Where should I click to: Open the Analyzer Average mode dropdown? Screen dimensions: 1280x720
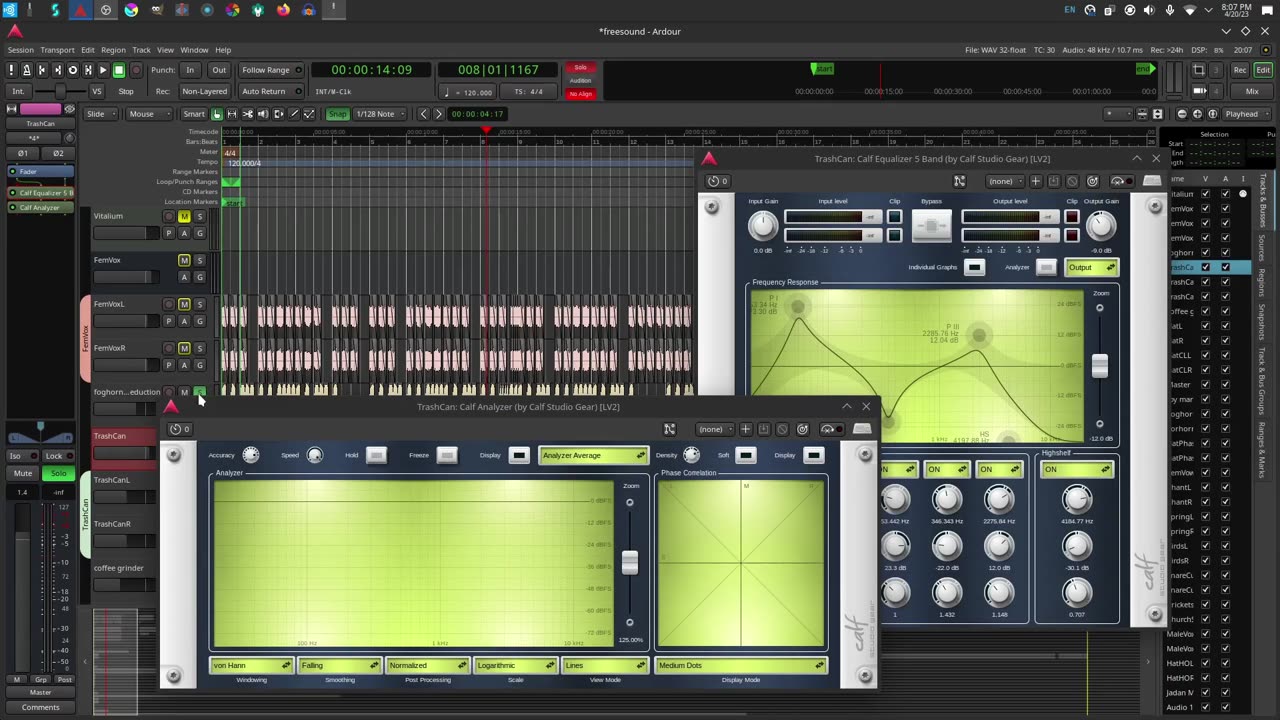[593, 456]
